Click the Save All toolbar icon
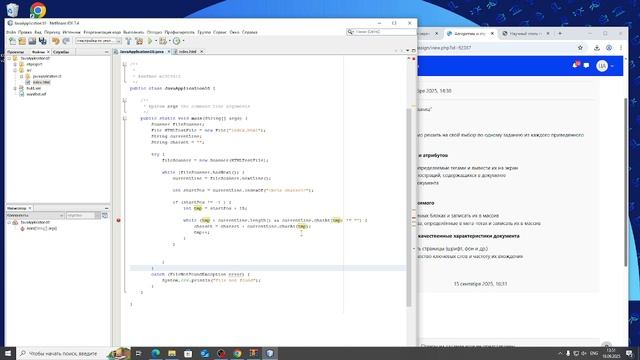The width and height of the screenshot is (640, 360). coord(42,41)
